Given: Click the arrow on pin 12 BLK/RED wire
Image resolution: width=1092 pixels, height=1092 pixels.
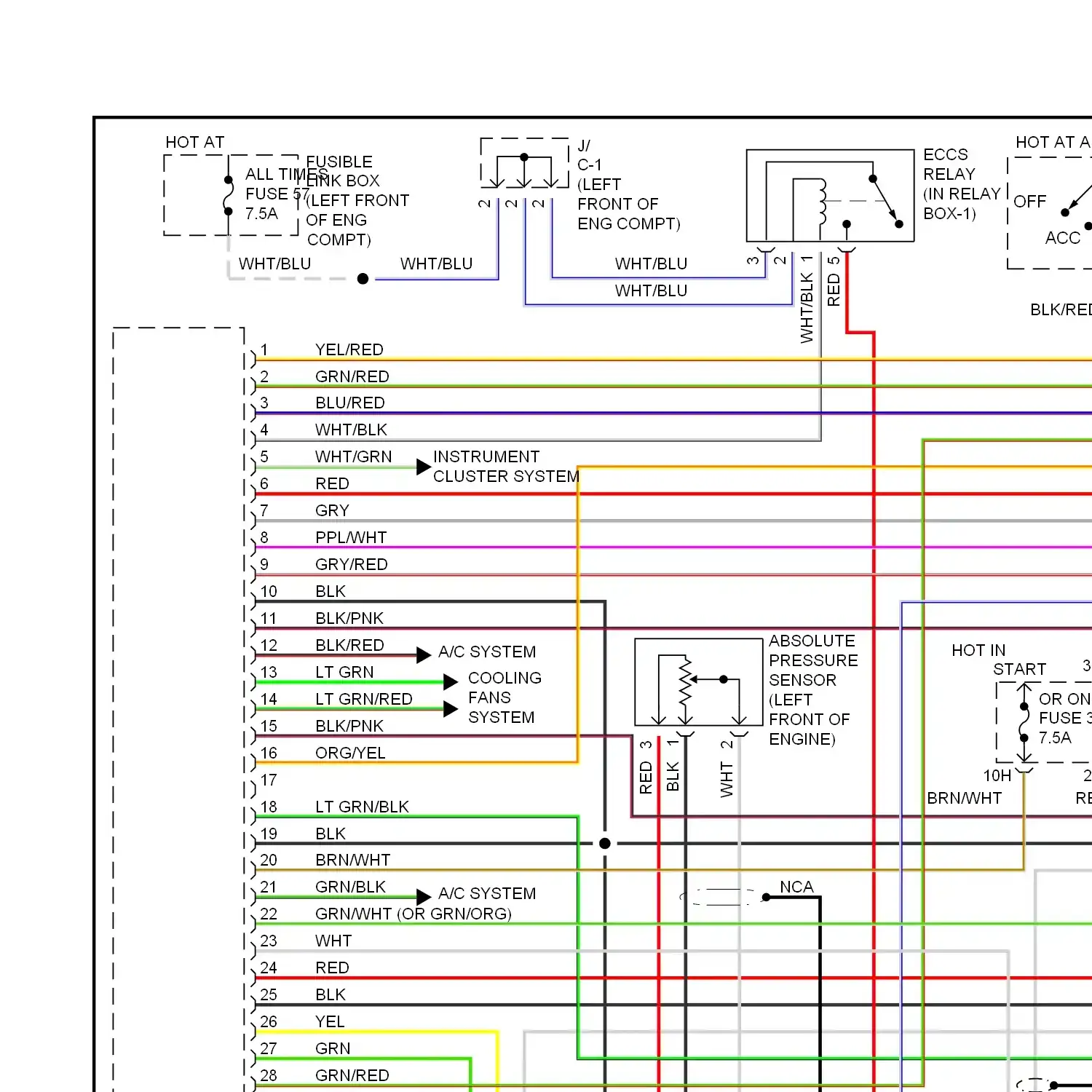Looking at the screenshot, I should click(424, 655).
